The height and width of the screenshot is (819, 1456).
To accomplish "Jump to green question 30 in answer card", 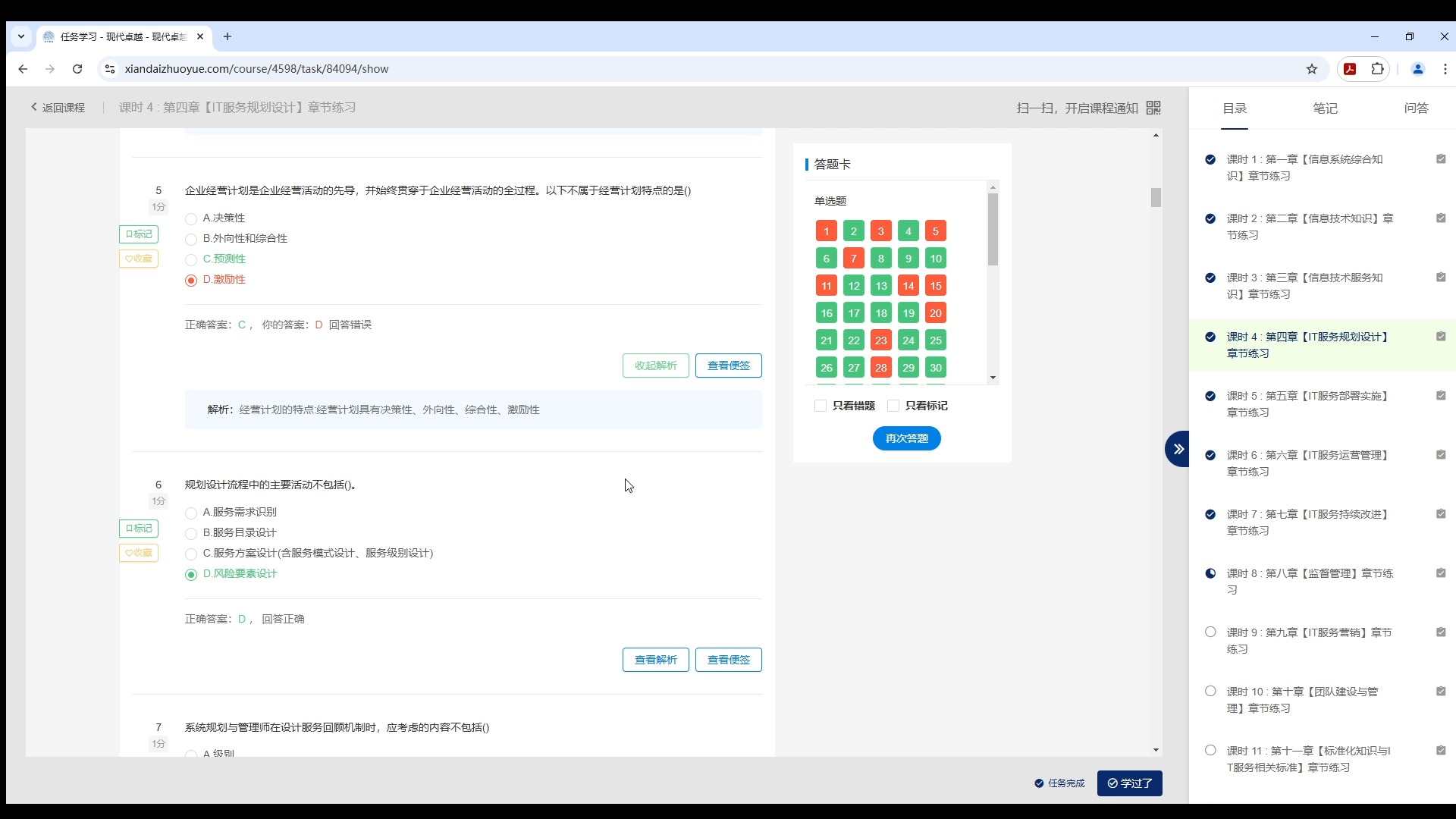I will point(936,368).
